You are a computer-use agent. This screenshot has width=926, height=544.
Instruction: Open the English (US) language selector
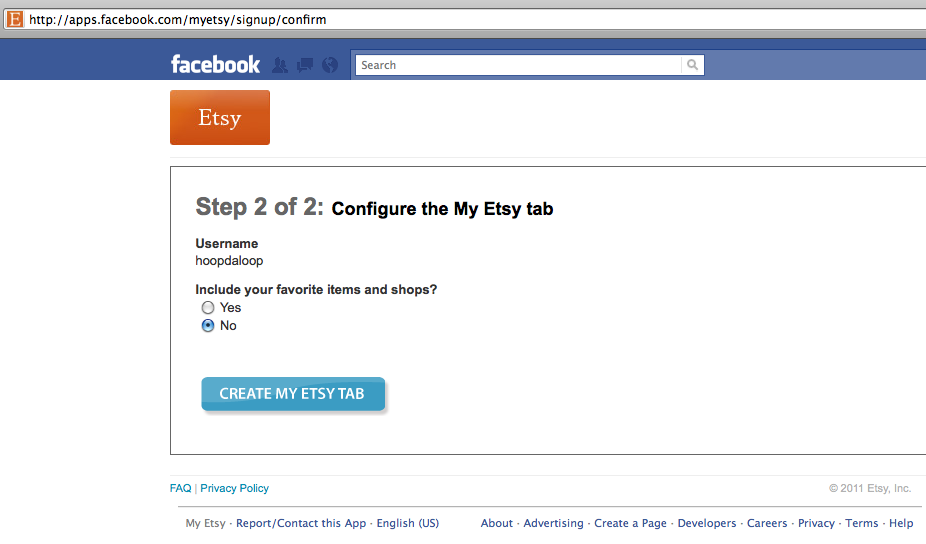point(407,523)
